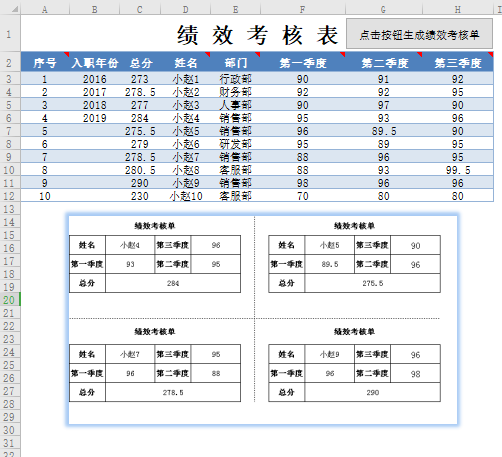Click the total score cell 284
Image resolution: width=502 pixels, height=457 pixels.
point(140,118)
